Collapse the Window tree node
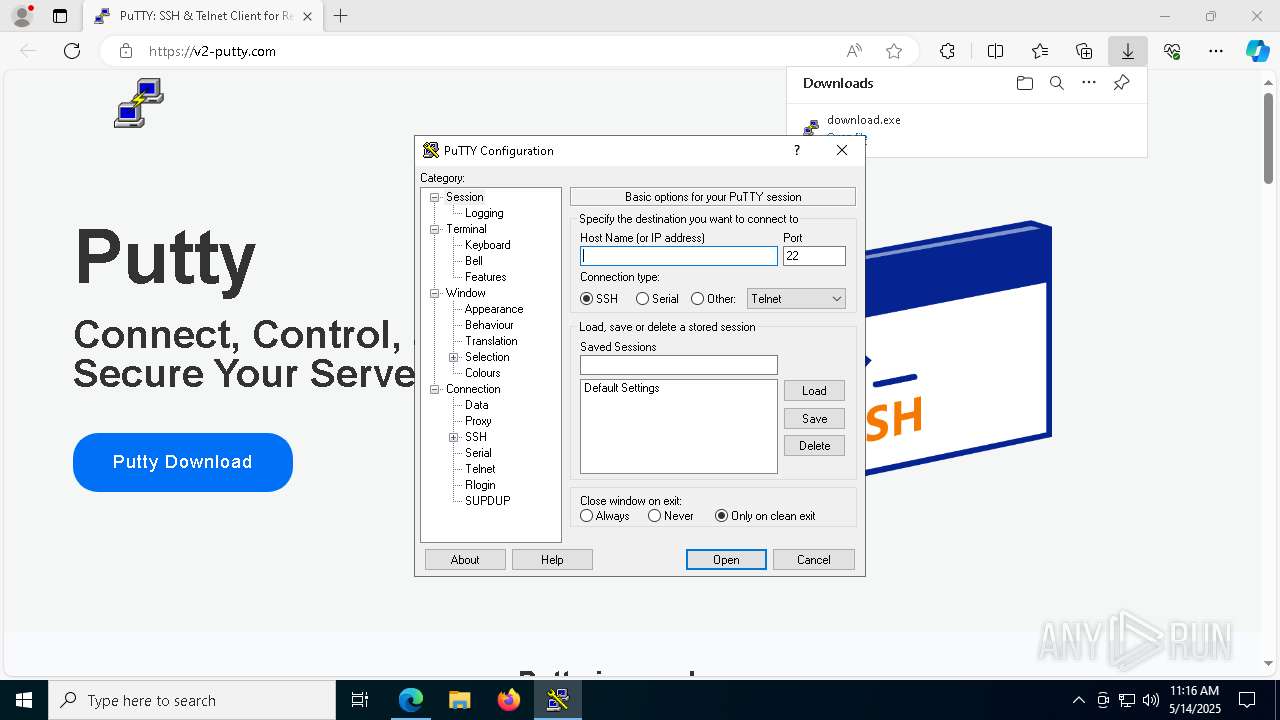This screenshot has height=720, width=1280. click(435, 293)
